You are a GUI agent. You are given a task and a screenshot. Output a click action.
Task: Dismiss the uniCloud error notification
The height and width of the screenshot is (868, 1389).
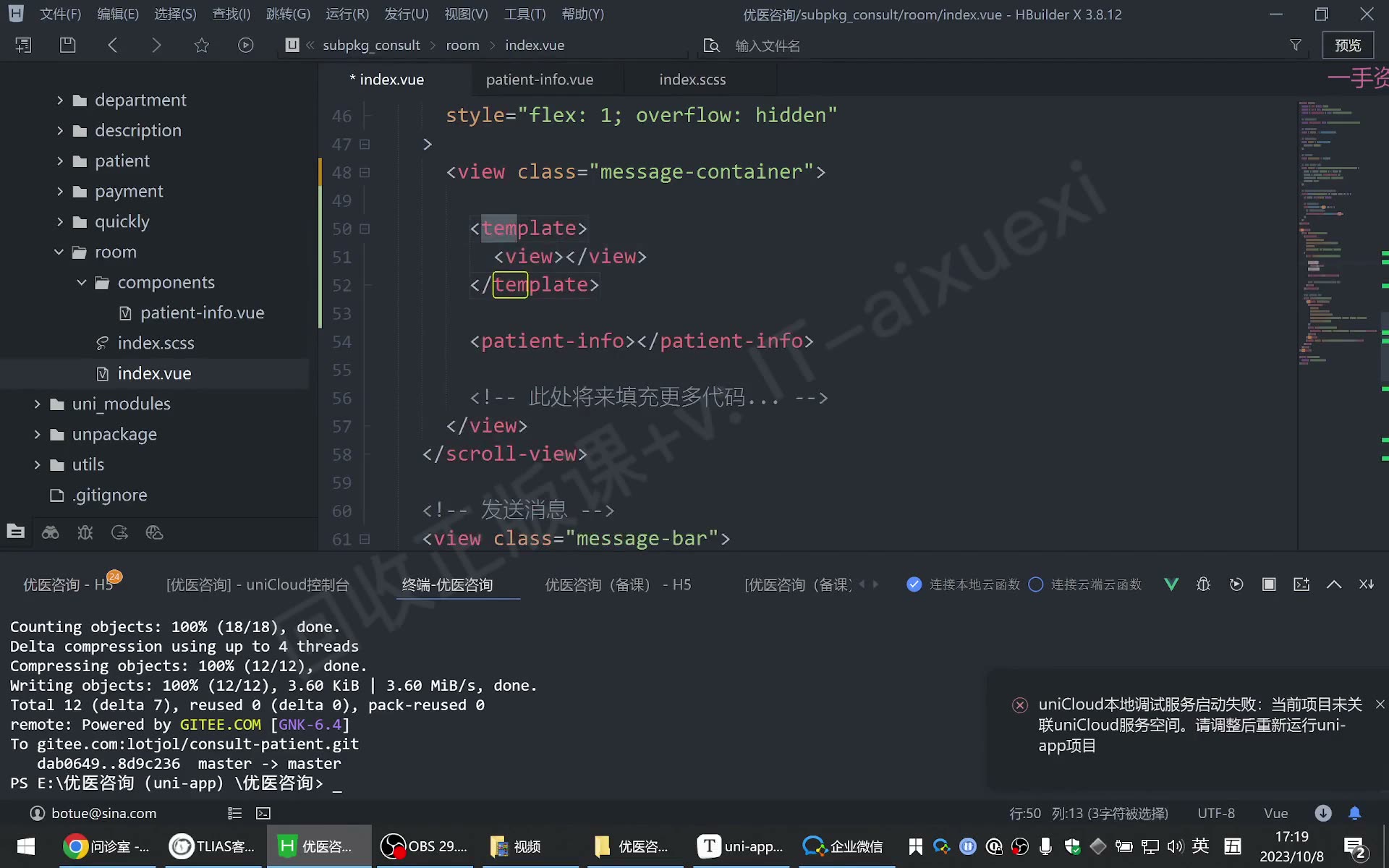click(1380, 704)
